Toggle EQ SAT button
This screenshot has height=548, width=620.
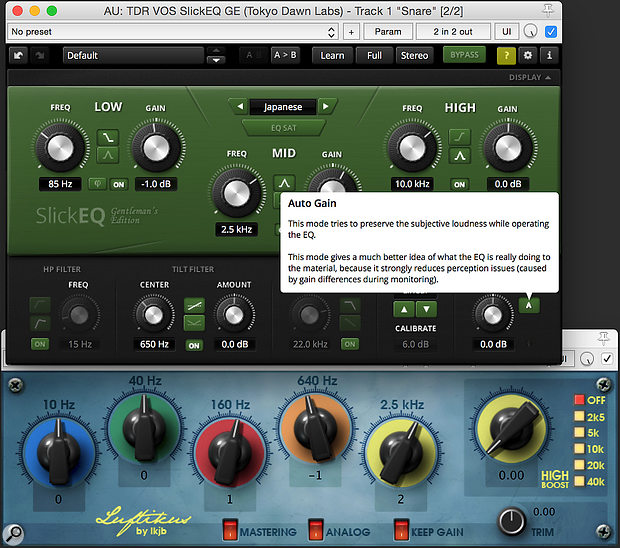click(284, 128)
